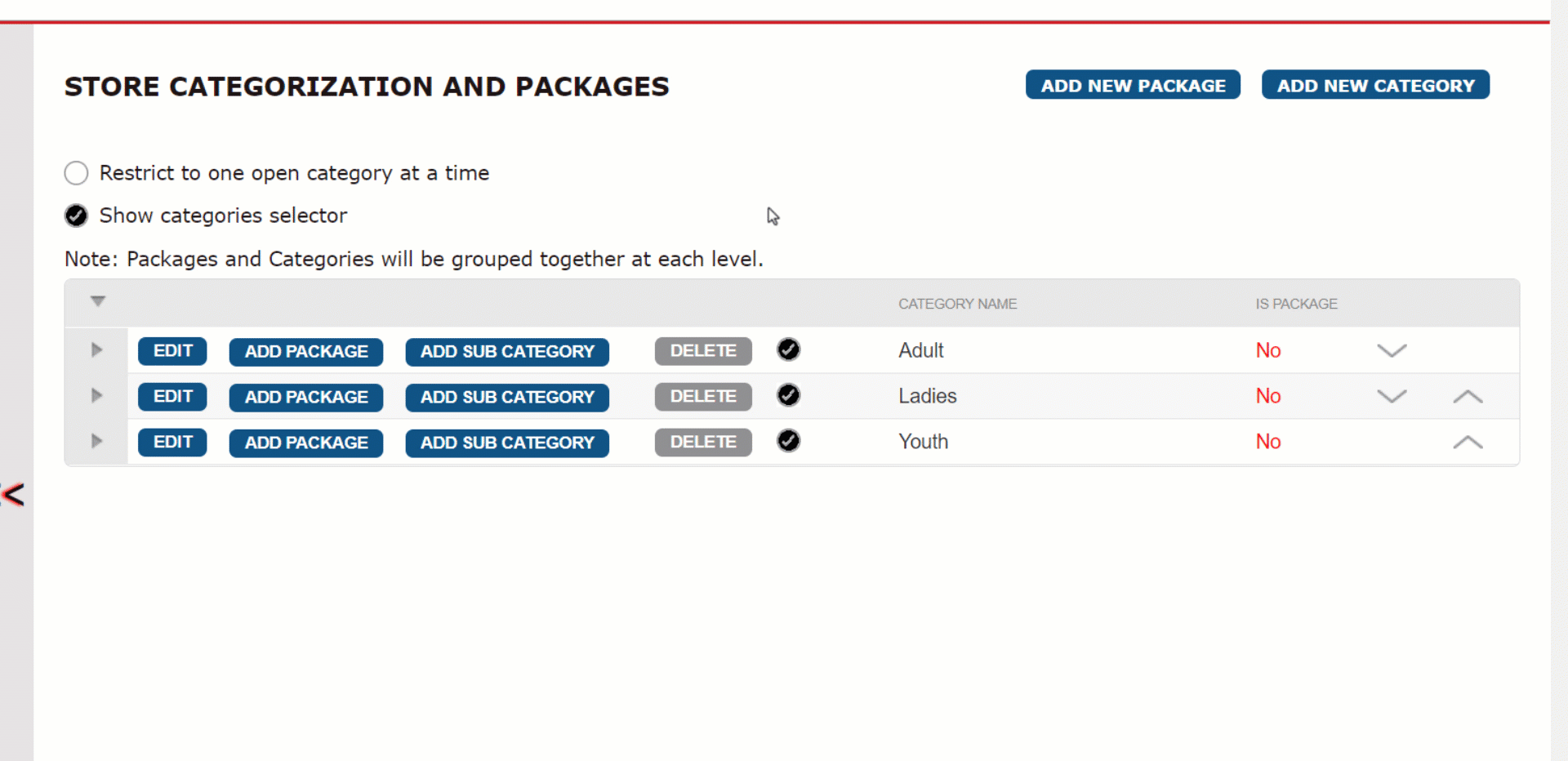Expand the Ladies category row
This screenshot has height=761, width=1568.
click(x=96, y=395)
